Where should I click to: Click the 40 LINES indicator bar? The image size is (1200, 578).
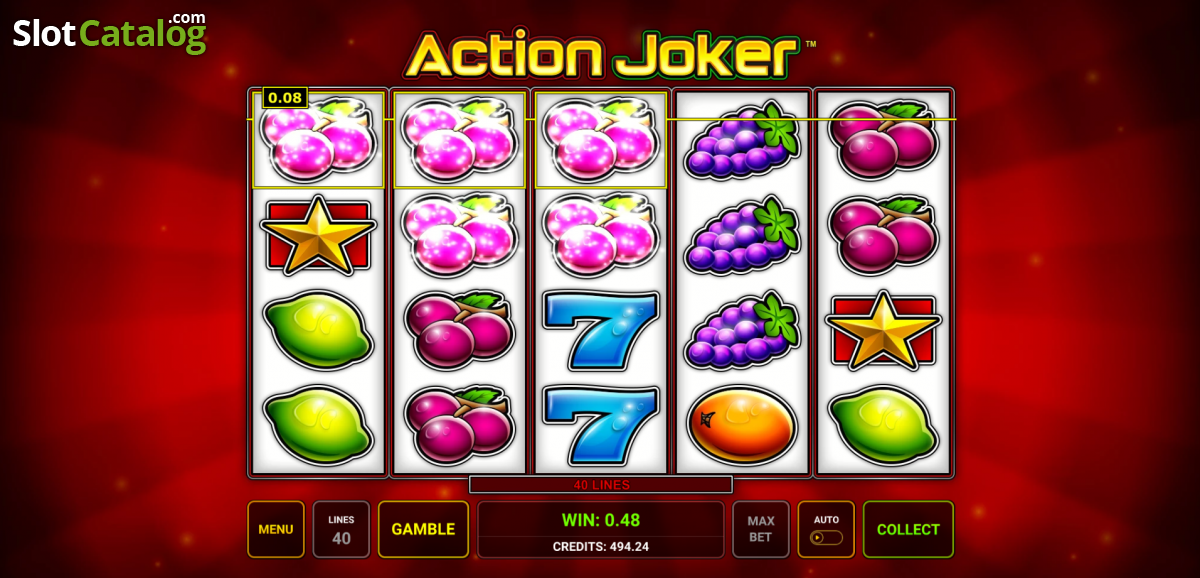[601, 485]
